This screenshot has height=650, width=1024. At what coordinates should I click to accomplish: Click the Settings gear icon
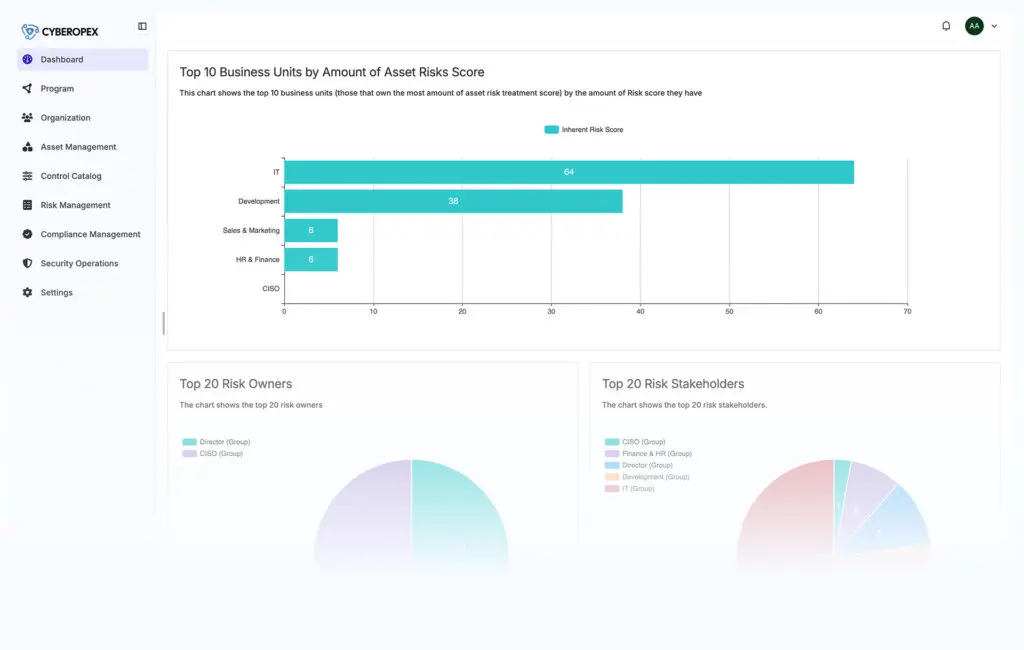coord(27,292)
